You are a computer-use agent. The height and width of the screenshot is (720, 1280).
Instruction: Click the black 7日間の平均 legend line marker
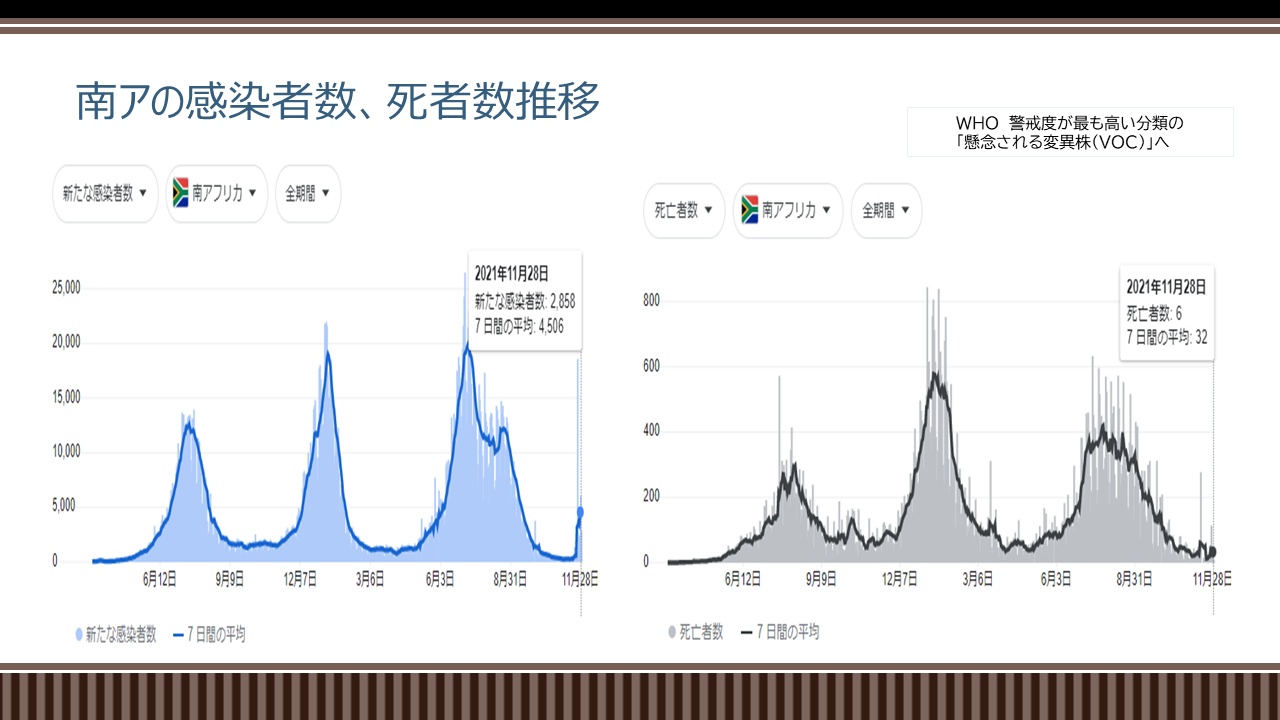coord(746,632)
